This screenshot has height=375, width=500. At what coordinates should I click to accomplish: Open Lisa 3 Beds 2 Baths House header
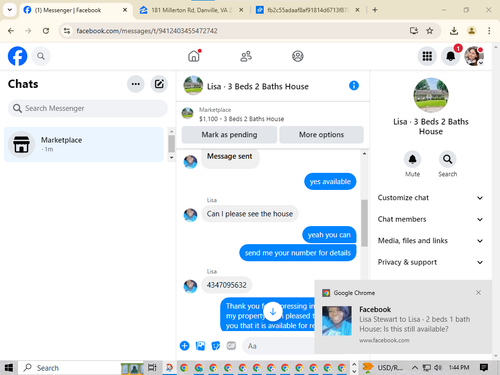[258, 86]
